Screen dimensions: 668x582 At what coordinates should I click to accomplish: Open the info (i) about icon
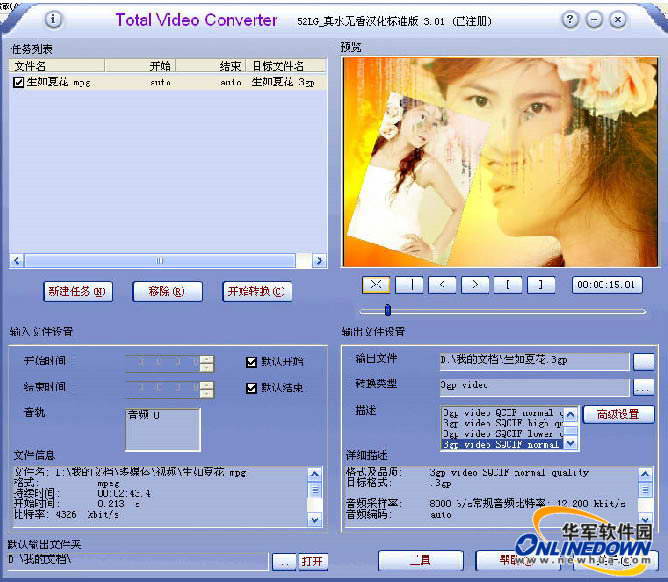(53, 19)
